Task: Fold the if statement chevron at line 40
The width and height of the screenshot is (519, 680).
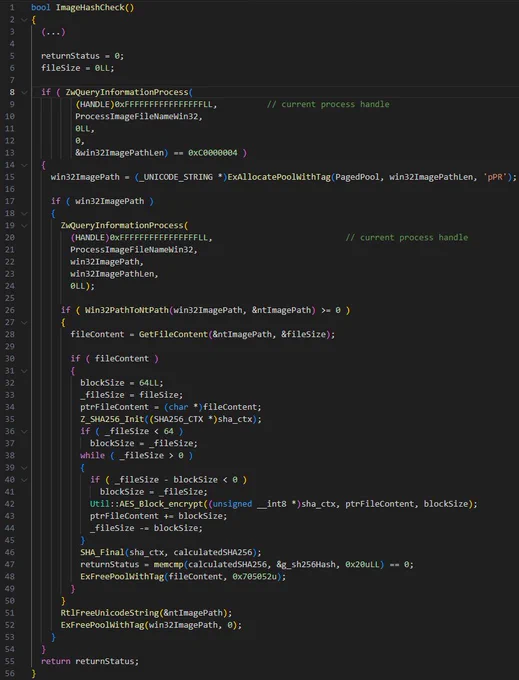Action: [24, 480]
